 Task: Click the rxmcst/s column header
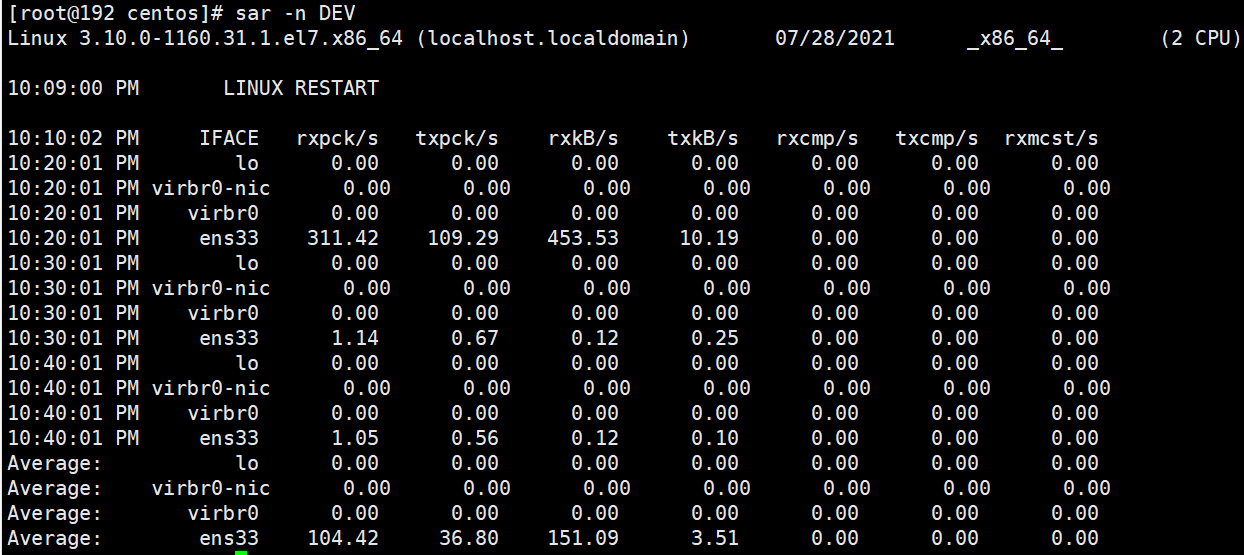(x=1051, y=138)
